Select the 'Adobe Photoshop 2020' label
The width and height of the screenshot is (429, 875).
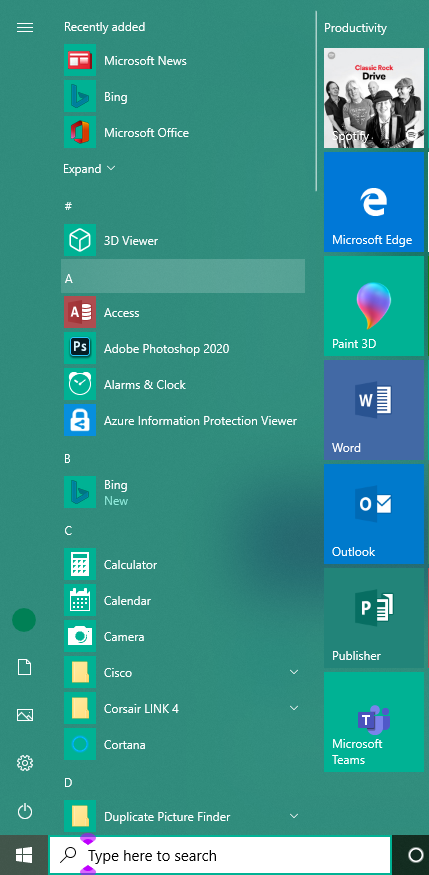[166, 349]
